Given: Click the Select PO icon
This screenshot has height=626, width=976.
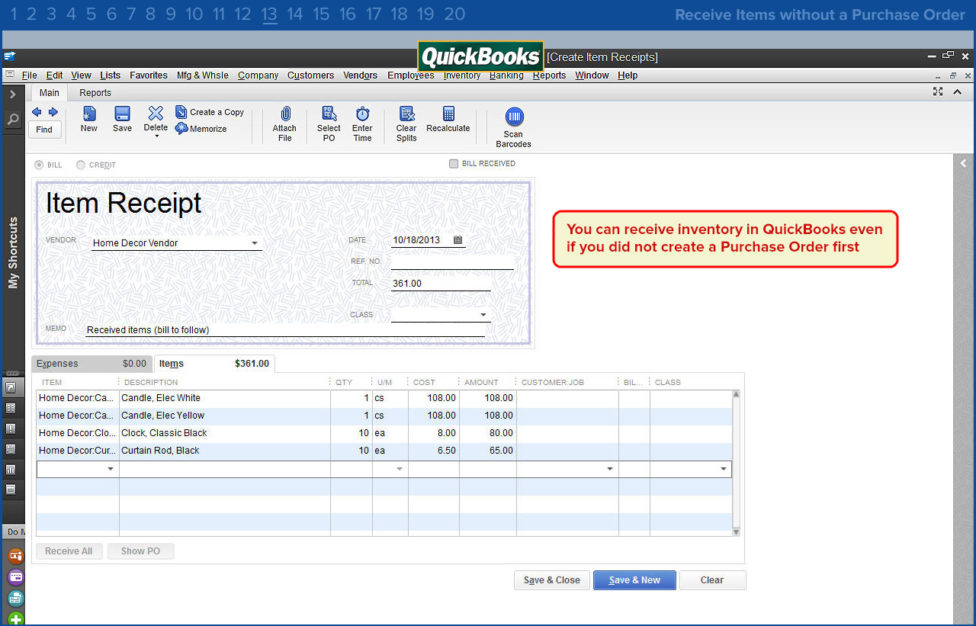Looking at the screenshot, I should (x=329, y=114).
